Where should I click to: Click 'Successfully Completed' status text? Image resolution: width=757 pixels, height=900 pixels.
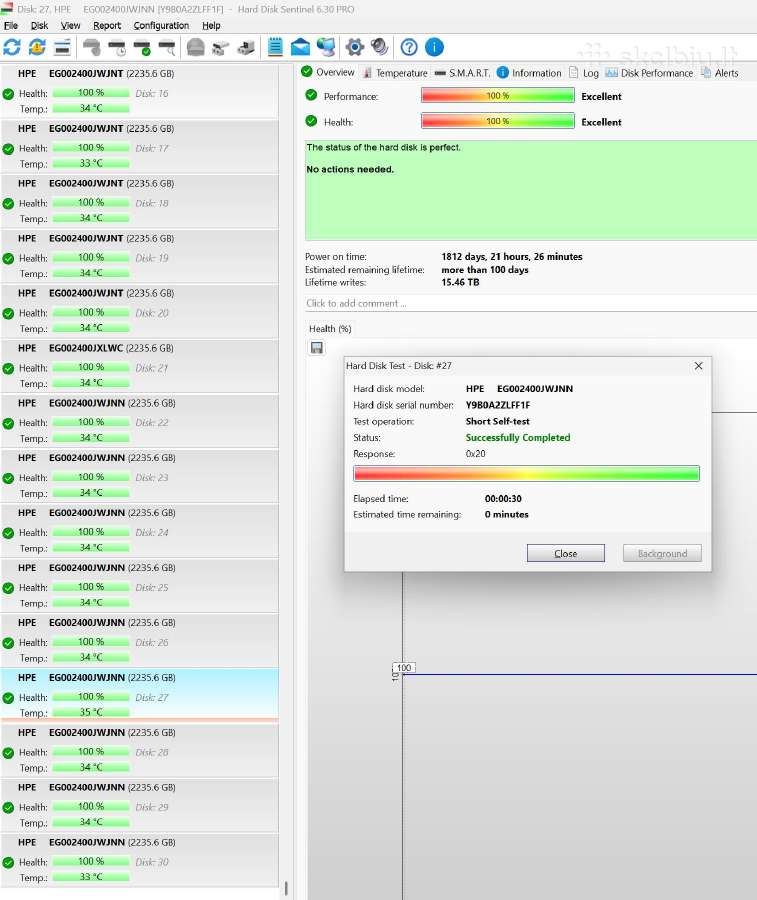(x=518, y=437)
